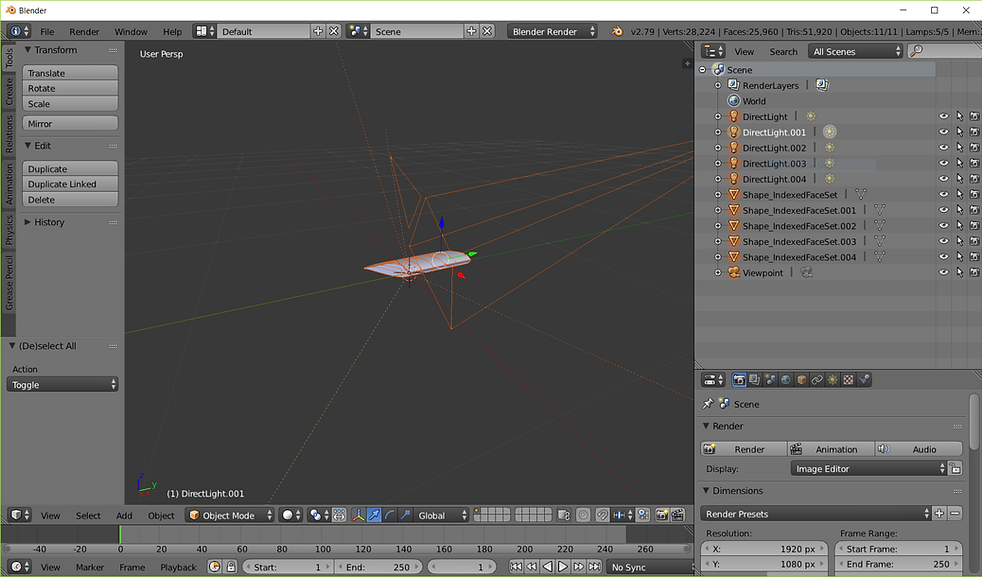Open the Window menu

tap(131, 31)
